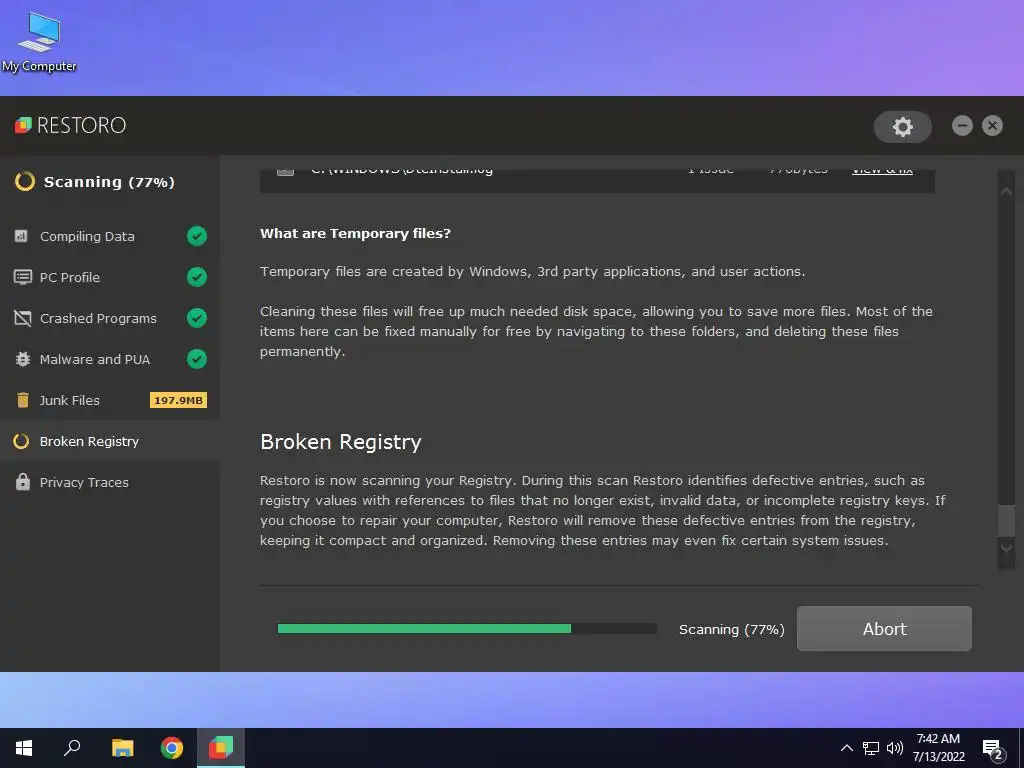Click the green scan progress bar
The image size is (1024, 768).
tap(424, 628)
